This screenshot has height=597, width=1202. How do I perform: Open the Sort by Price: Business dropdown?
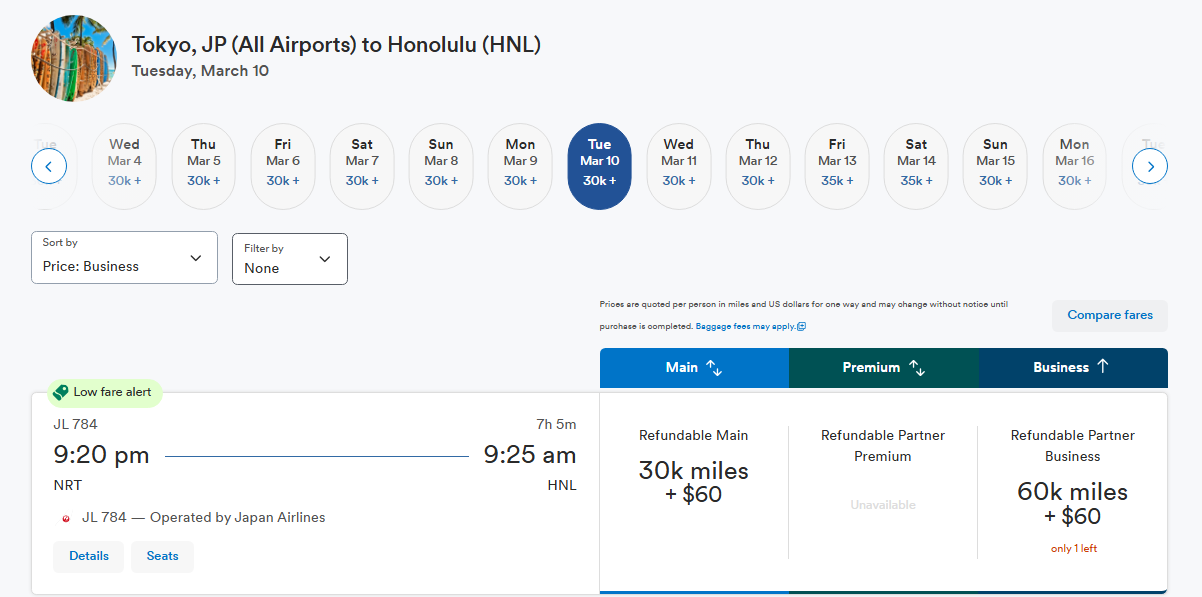(124, 257)
